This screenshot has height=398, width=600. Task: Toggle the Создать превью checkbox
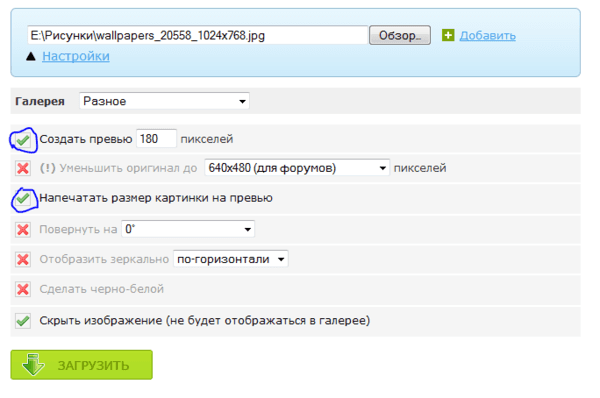(x=23, y=140)
